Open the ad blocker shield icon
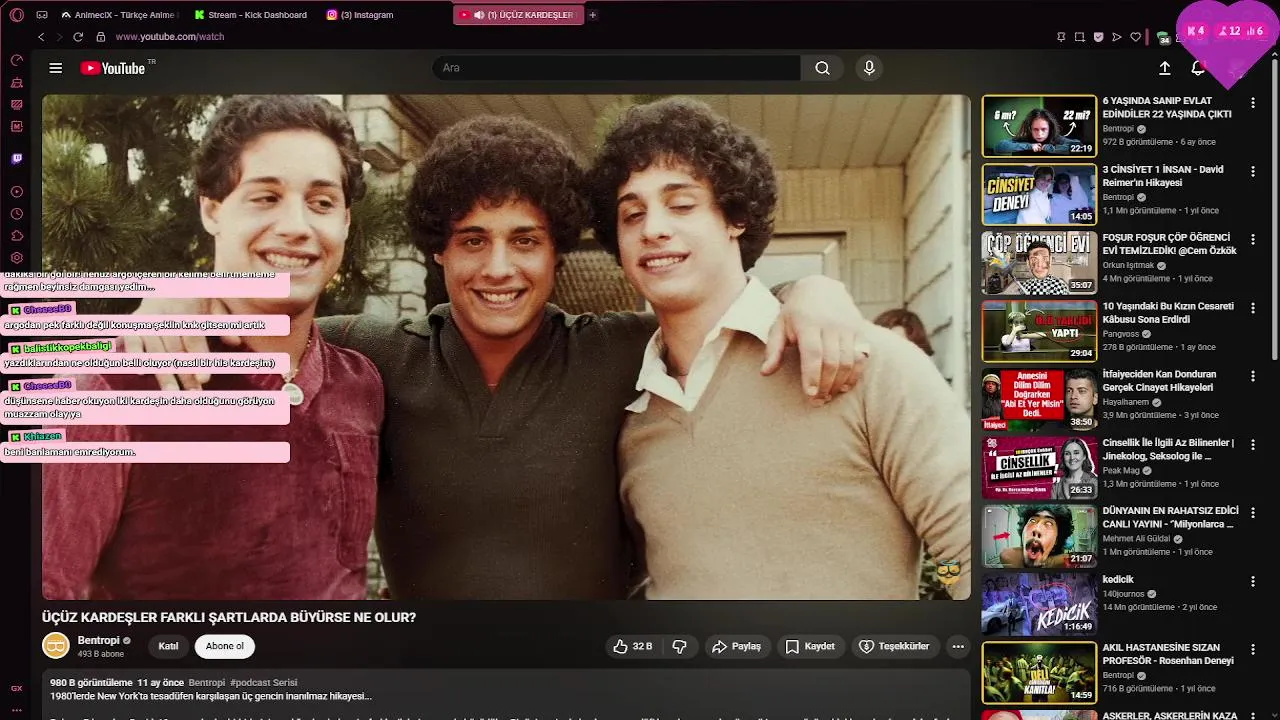Viewport: 1280px width, 720px height. (x=1098, y=37)
